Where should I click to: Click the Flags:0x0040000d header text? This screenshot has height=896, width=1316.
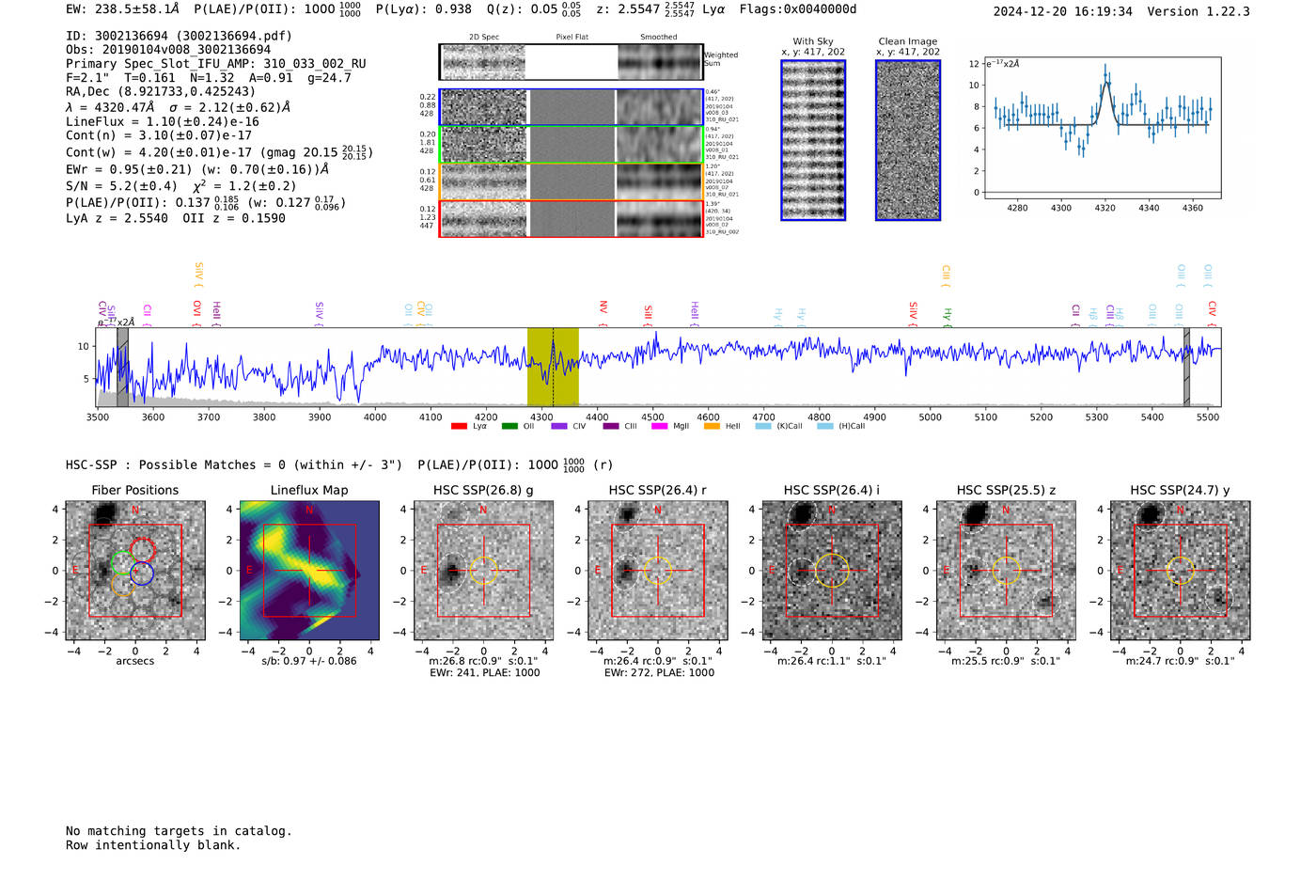[798, 9]
